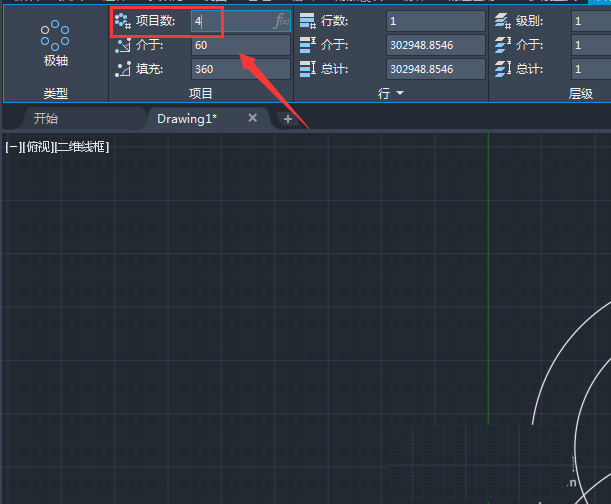611x504 pixels.
Task: Select the Drawing1* document tab
Action: (187, 118)
